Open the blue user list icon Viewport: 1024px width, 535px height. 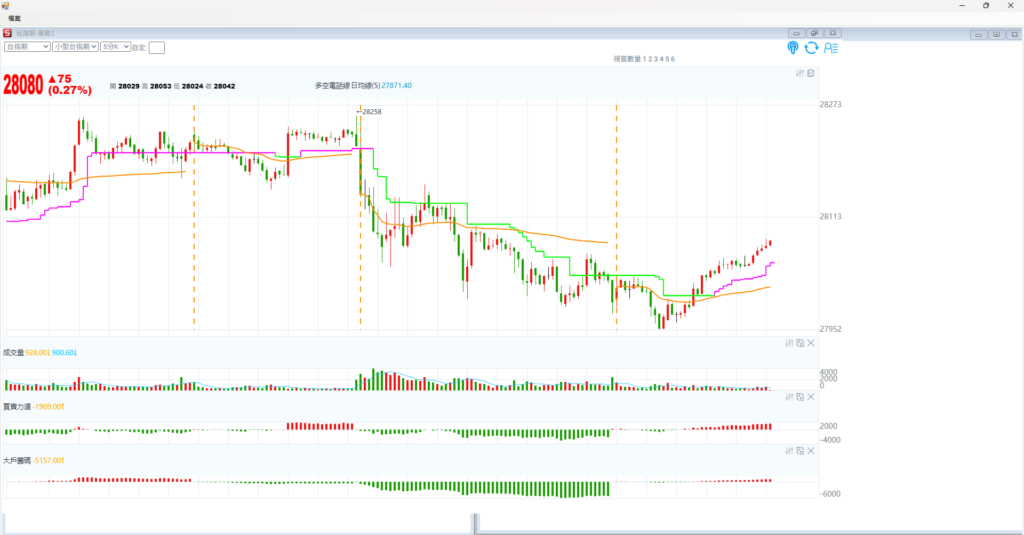pyautogui.click(x=830, y=47)
